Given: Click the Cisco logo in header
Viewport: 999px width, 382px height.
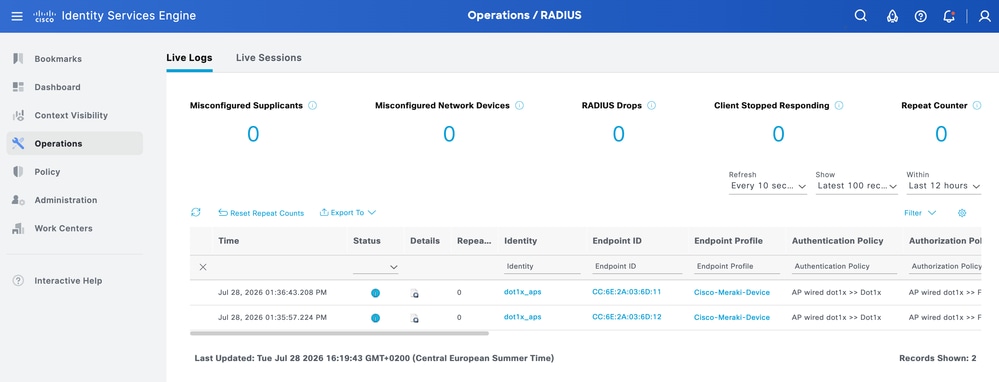Looking at the screenshot, I should pyautogui.click(x=44, y=16).
